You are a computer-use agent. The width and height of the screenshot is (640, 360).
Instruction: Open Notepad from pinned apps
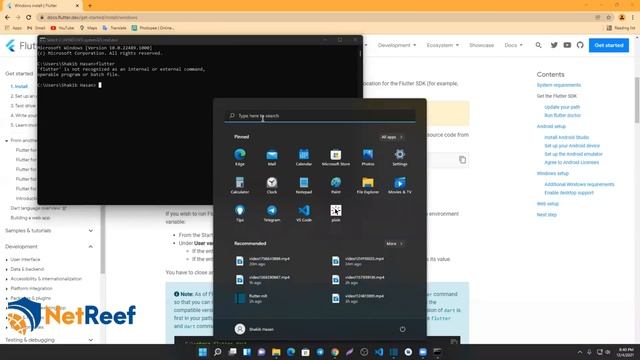click(304, 185)
